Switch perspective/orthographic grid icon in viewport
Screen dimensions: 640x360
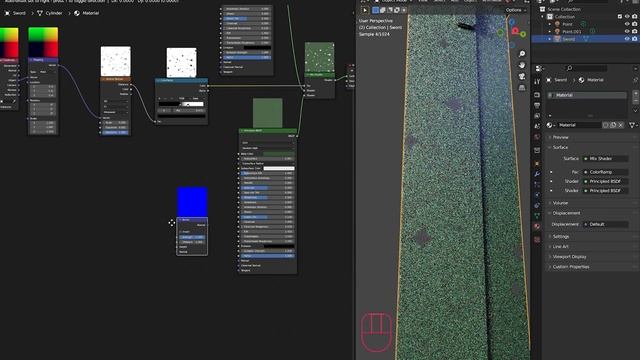[522, 88]
